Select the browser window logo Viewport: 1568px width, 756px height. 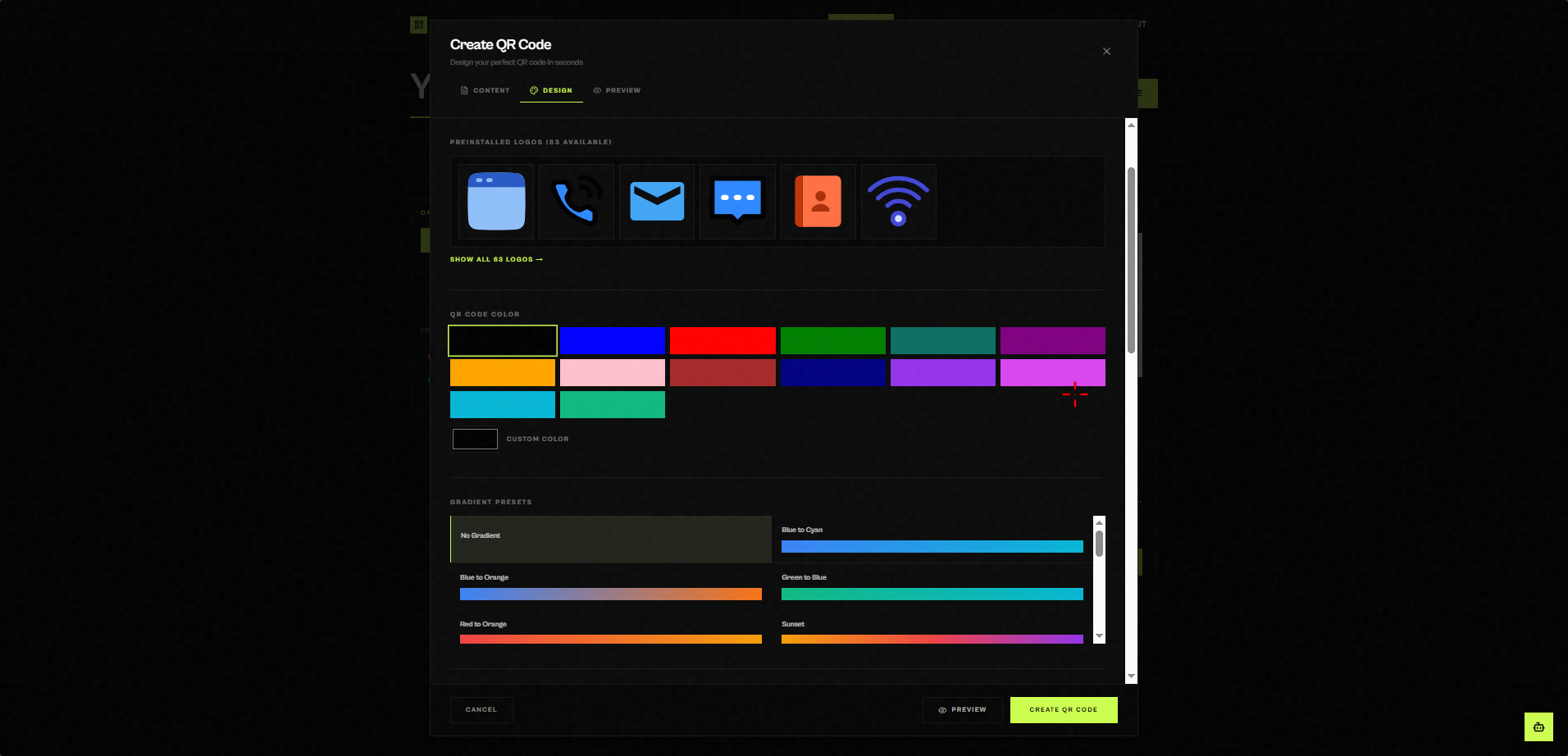495,202
